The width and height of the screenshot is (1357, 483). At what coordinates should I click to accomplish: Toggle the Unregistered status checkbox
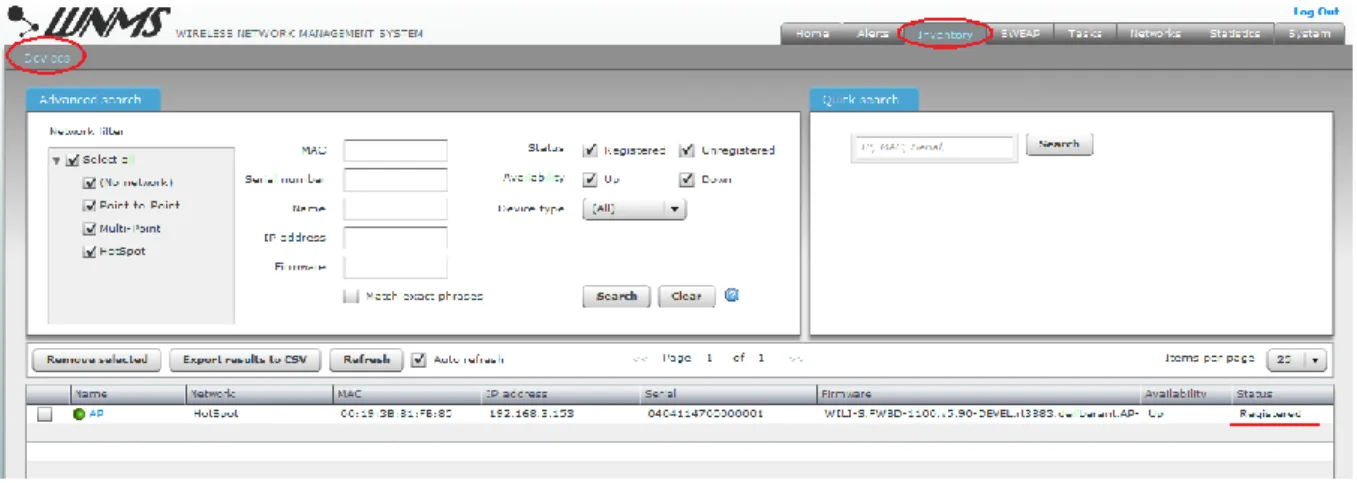[687, 151]
